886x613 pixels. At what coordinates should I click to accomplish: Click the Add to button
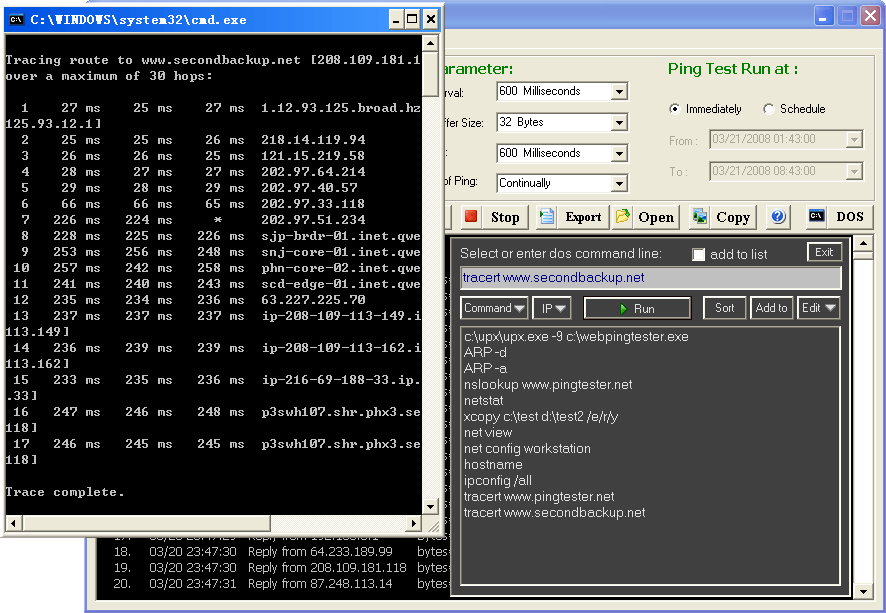point(771,308)
